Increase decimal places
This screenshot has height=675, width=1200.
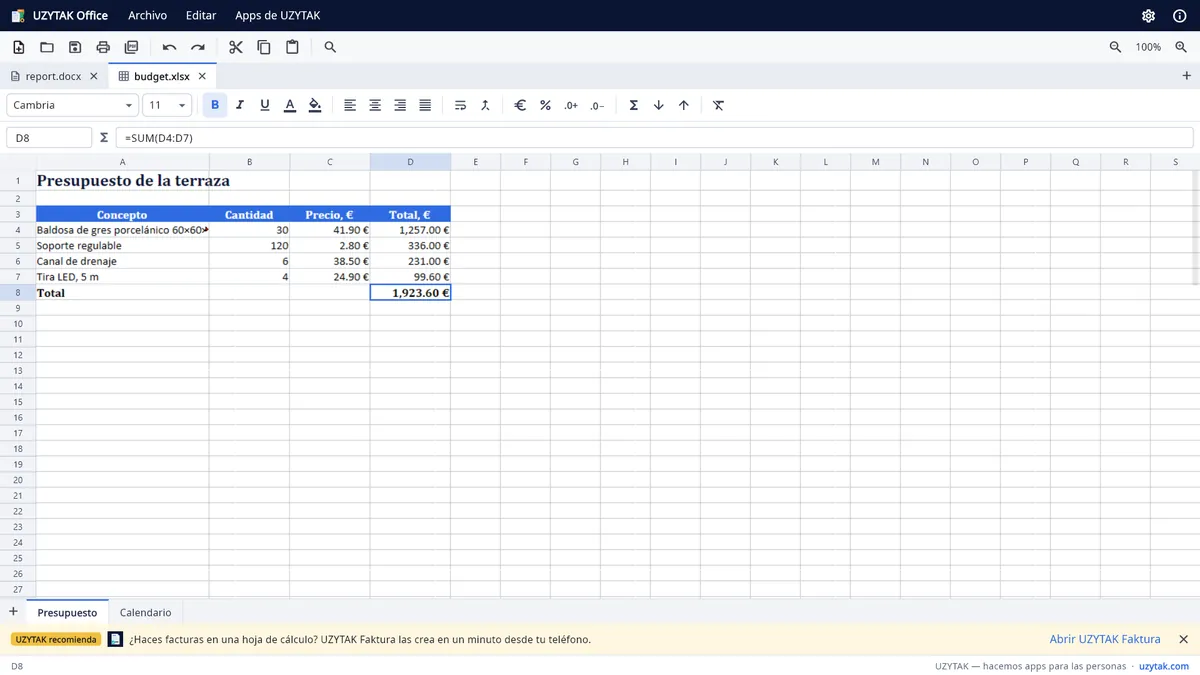(x=571, y=105)
